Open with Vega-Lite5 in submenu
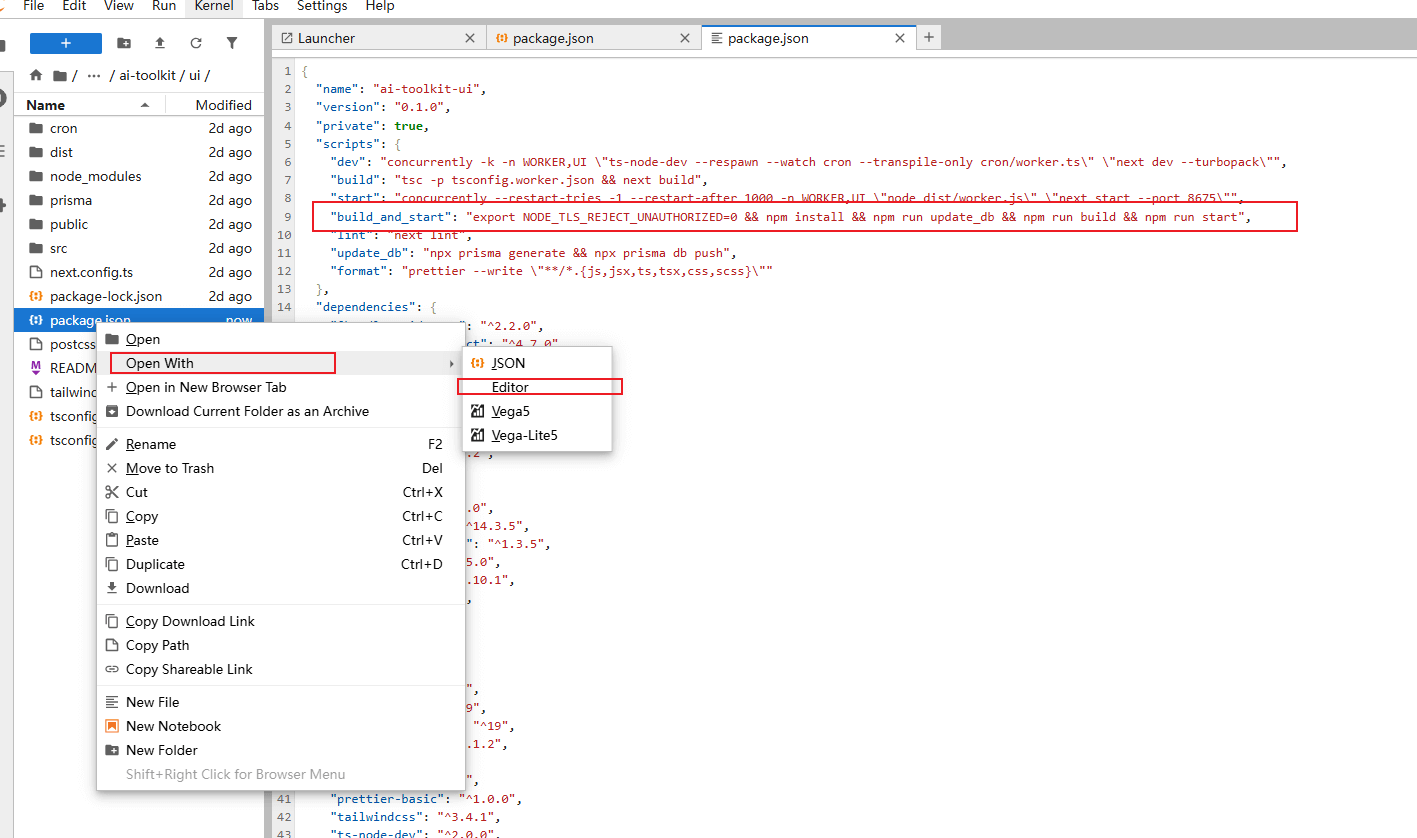 pyautogui.click(x=537, y=435)
